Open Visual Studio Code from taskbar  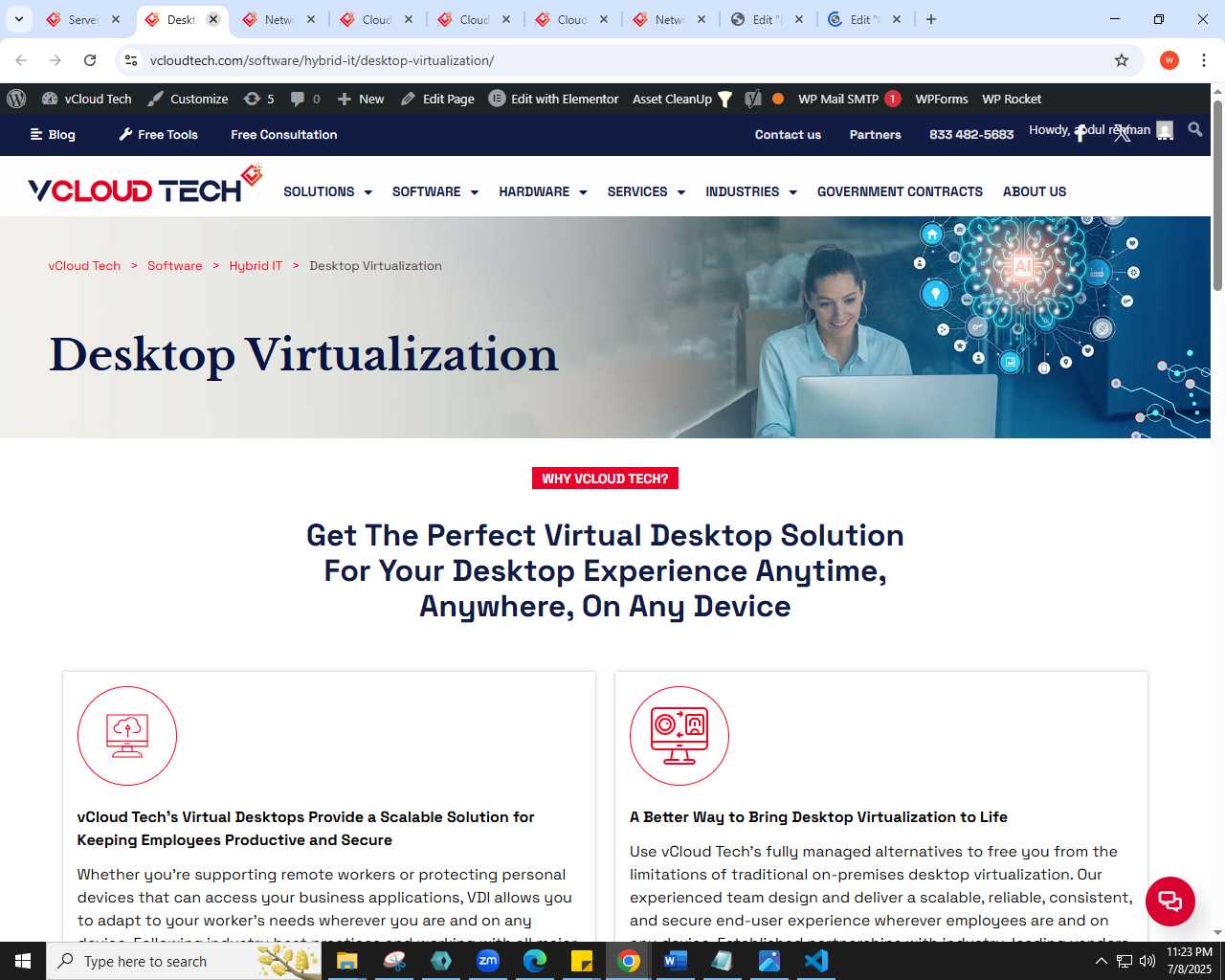click(x=816, y=961)
